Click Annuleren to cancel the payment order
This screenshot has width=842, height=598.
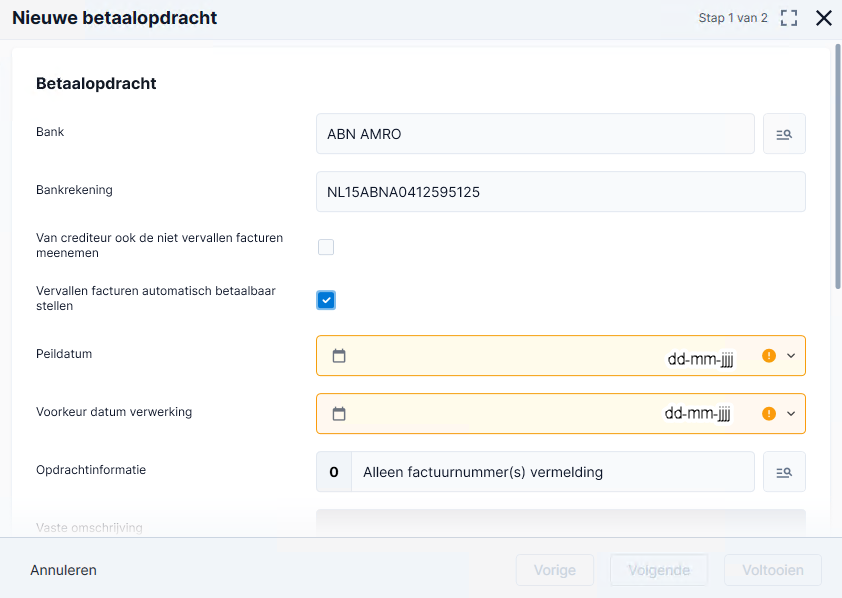click(x=63, y=570)
